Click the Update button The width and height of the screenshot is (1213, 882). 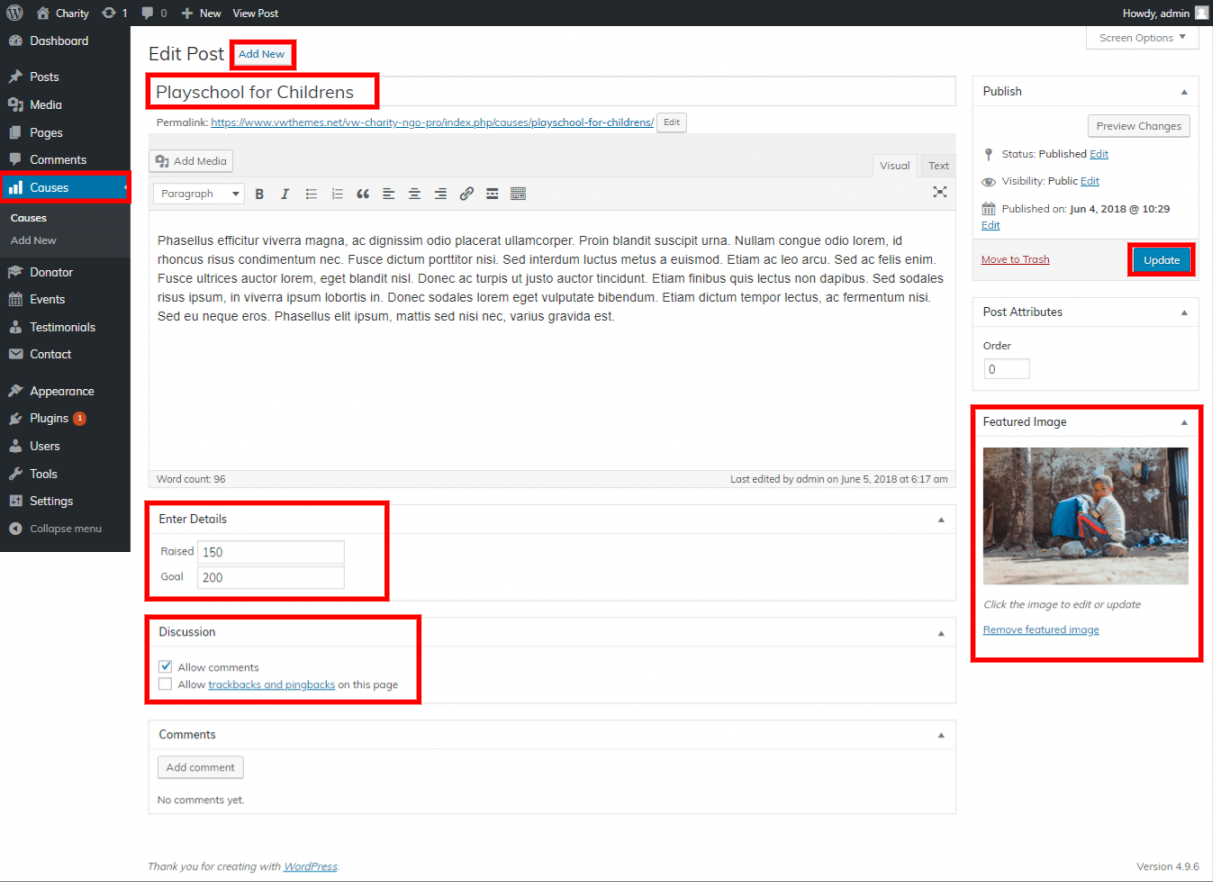1161,260
